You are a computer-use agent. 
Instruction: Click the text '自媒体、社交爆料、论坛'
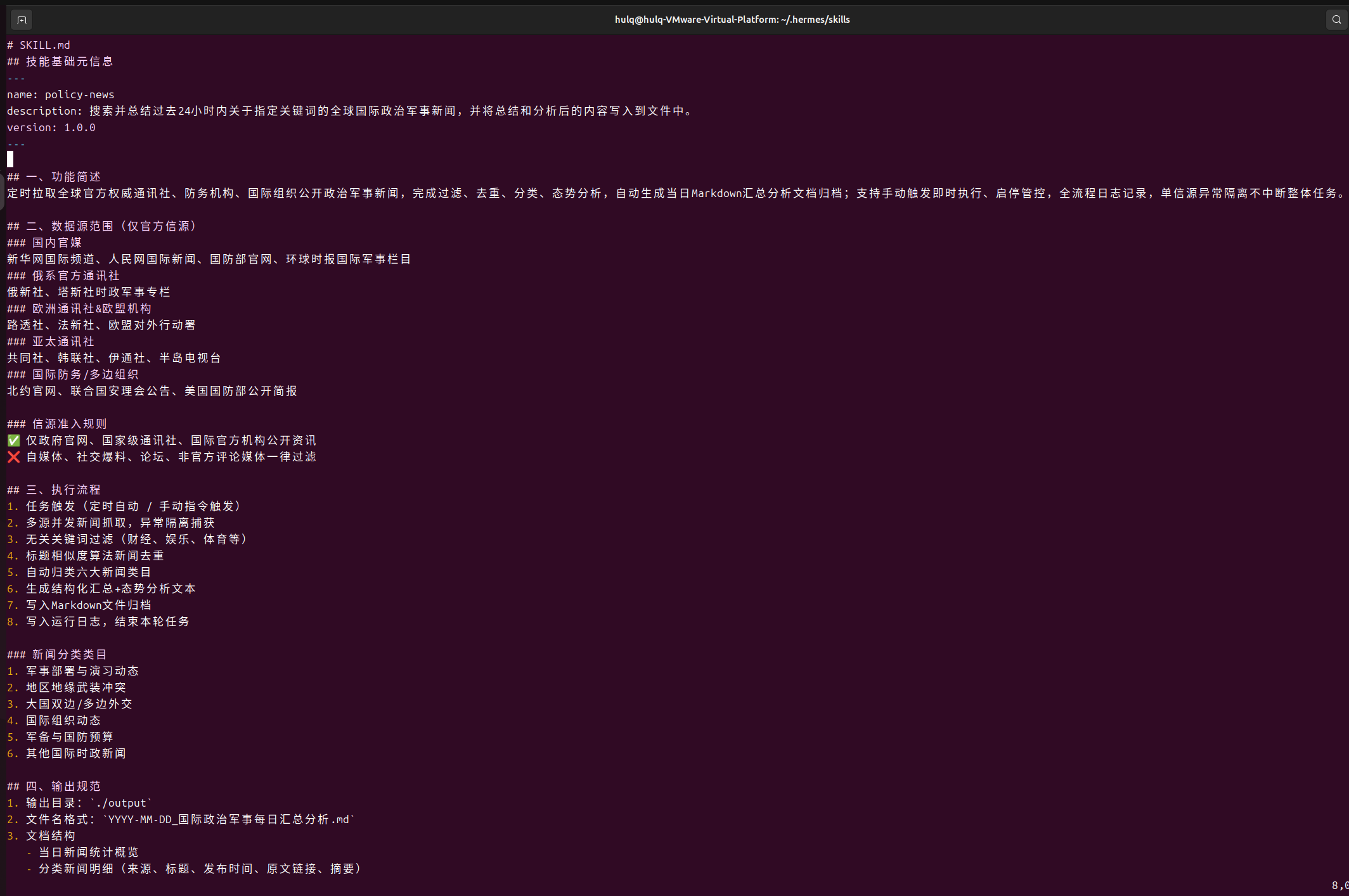[171, 457]
